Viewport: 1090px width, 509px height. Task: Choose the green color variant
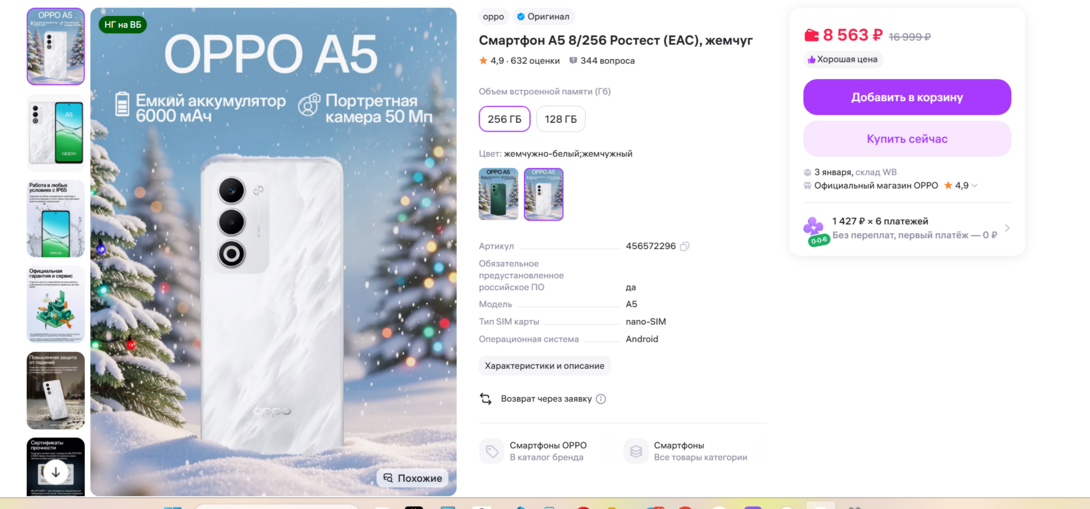498,194
